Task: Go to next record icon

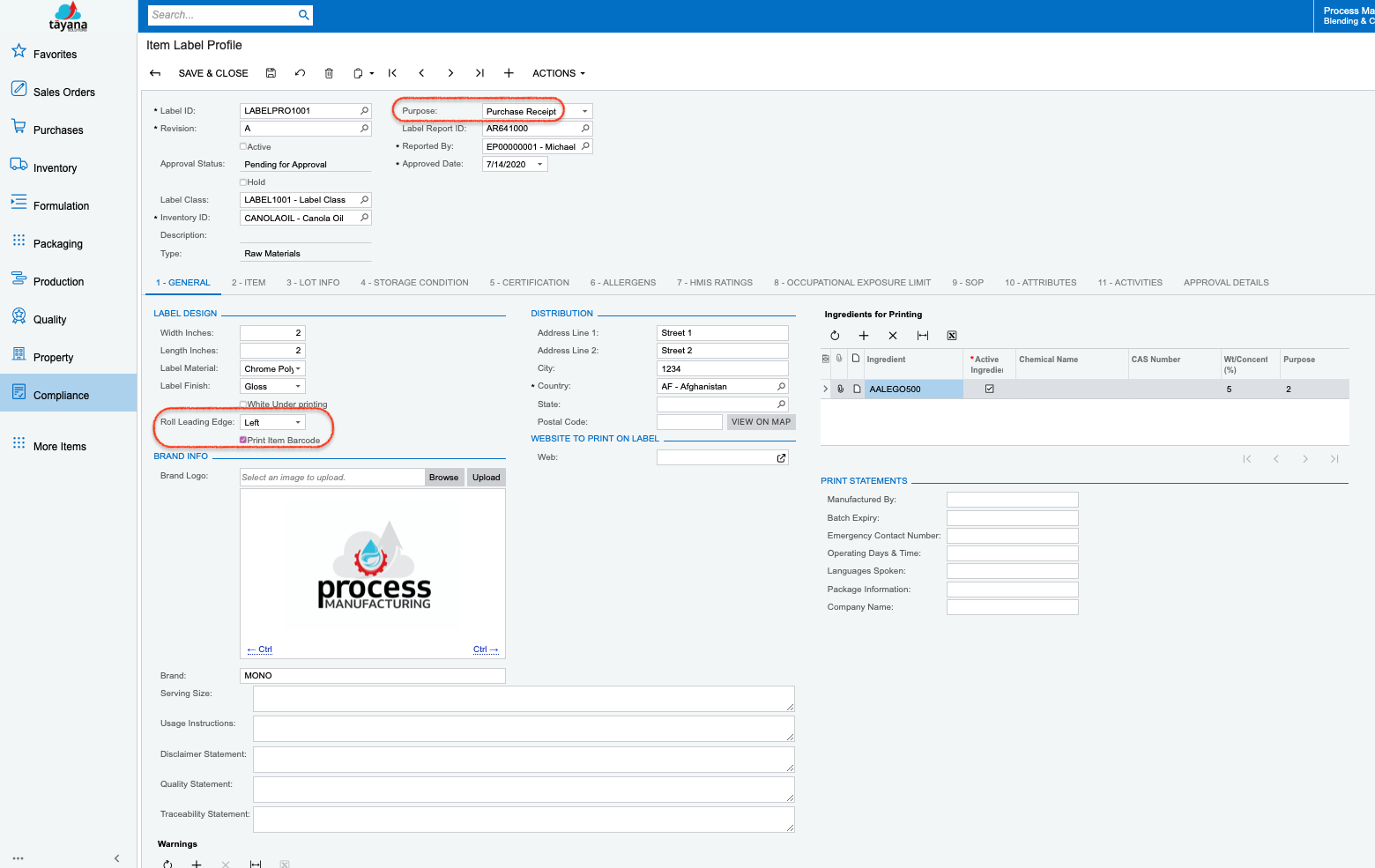Action: (x=450, y=73)
